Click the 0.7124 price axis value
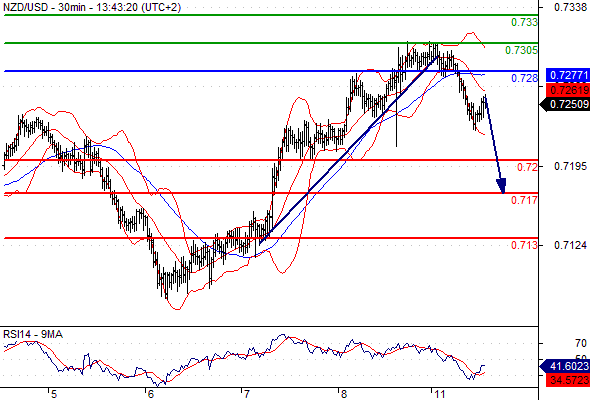 click(x=570, y=245)
